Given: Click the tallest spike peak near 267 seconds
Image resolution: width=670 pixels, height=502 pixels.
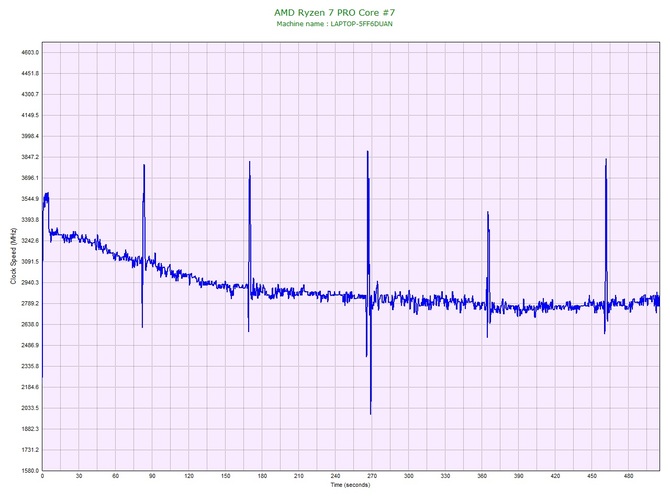Looking at the screenshot, I should [367, 151].
